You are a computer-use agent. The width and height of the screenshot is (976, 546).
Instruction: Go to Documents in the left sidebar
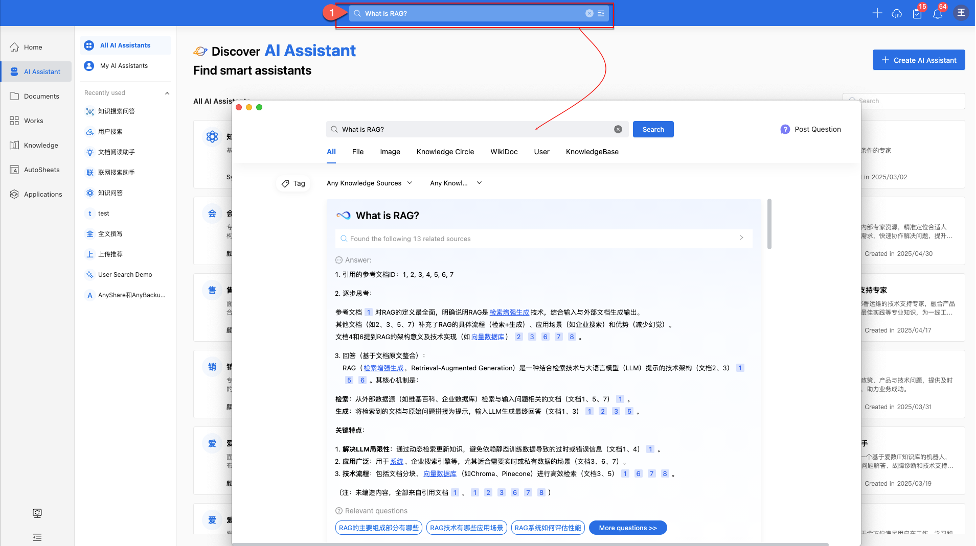click(x=41, y=96)
